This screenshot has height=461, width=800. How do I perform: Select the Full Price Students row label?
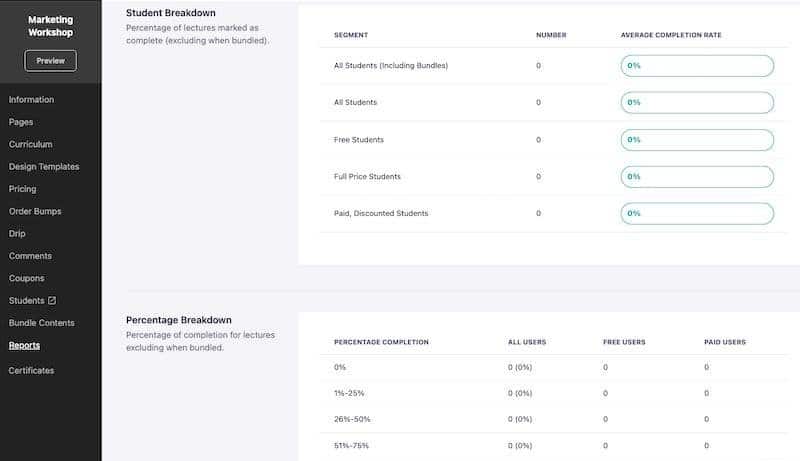[x=367, y=176]
